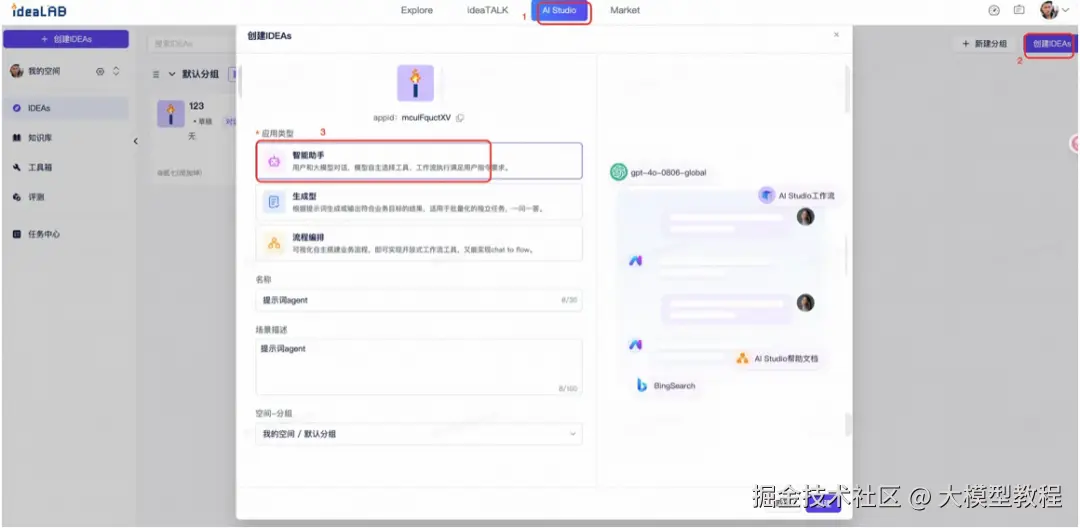Open 我的空间 settings gear icon
The width and height of the screenshot is (1080, 528).
coord(100,72)
